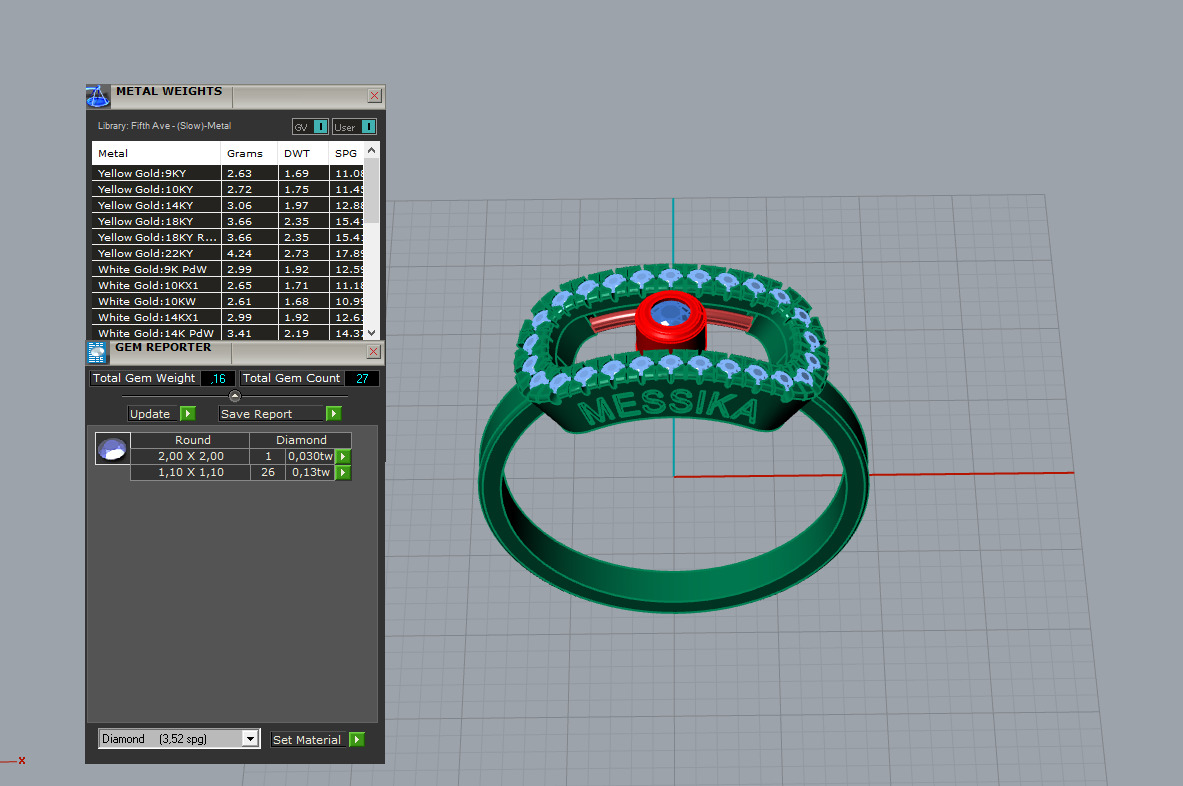Click the 26 gem count cell

click(x=268, y=472)
